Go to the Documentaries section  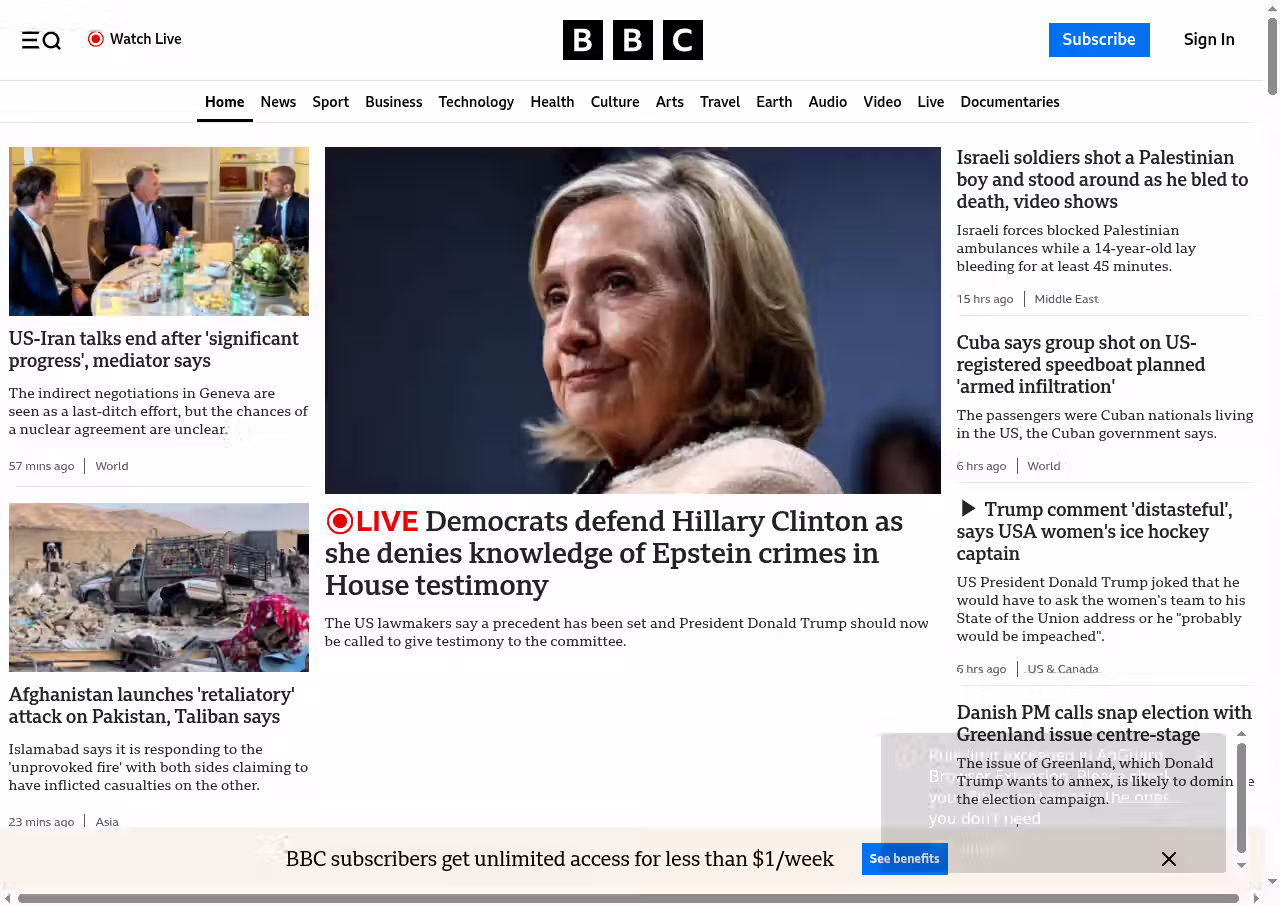tap(1009, 102)
